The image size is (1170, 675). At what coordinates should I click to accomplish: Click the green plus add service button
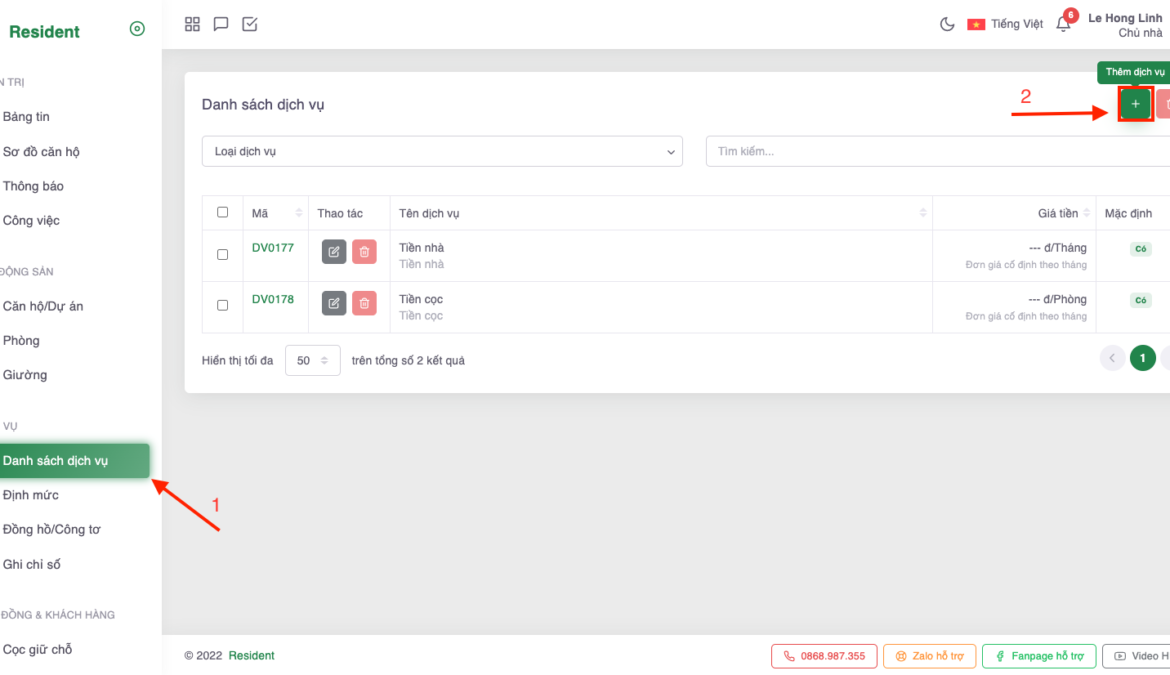click(x=1135, y=104)
